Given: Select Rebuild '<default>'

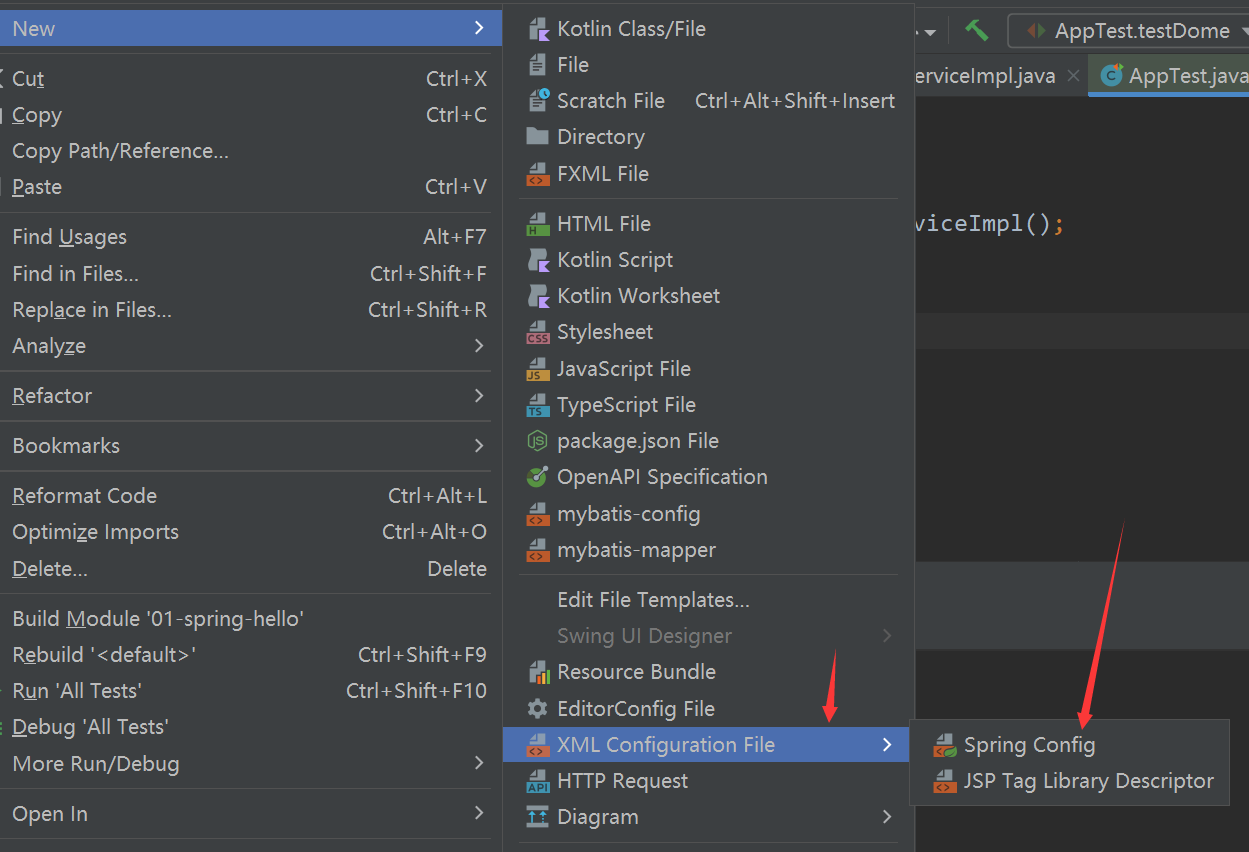Looking at the screenshot, I should coord(251,655).
